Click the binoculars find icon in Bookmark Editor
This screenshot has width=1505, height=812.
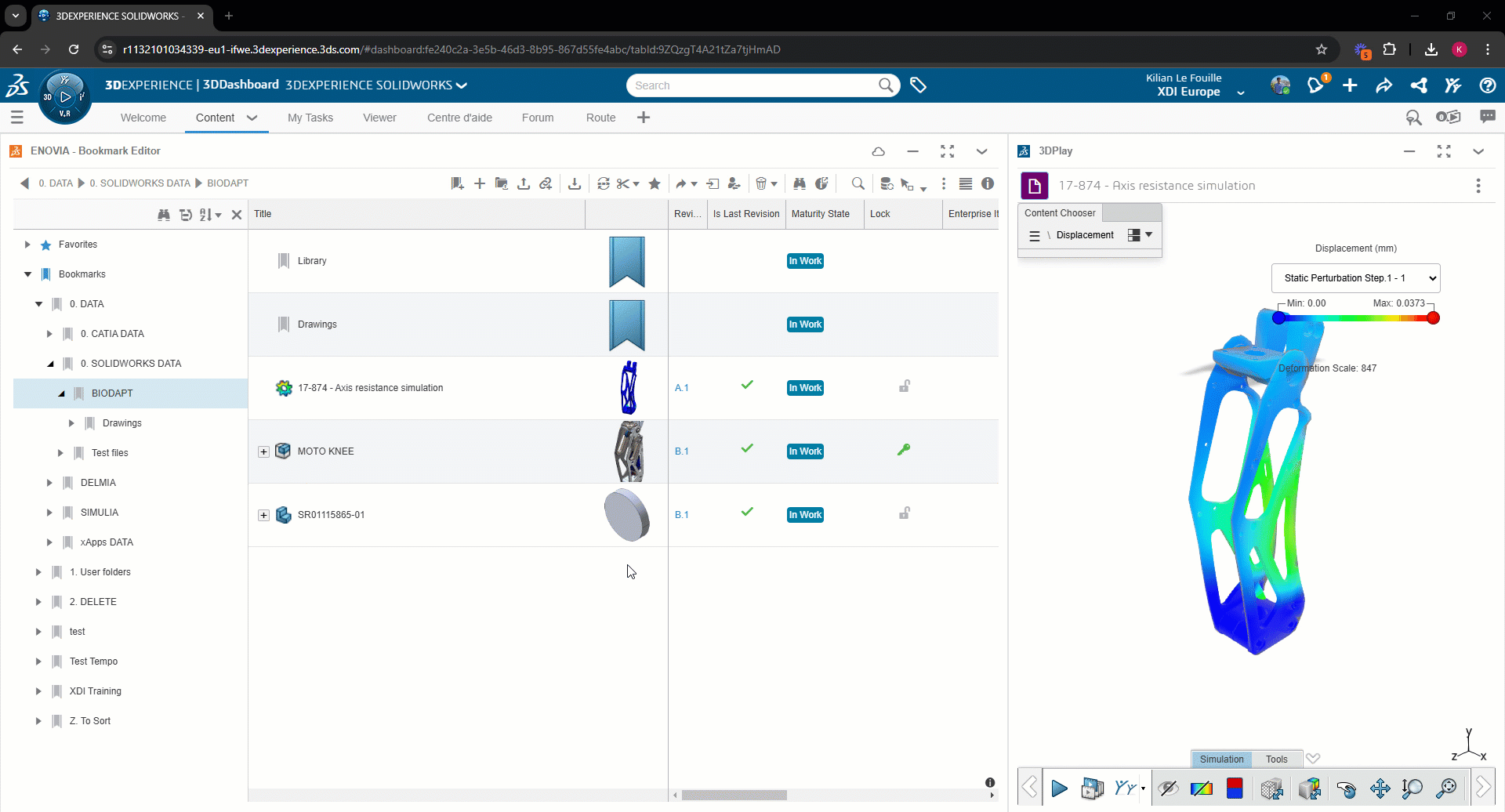800,183
